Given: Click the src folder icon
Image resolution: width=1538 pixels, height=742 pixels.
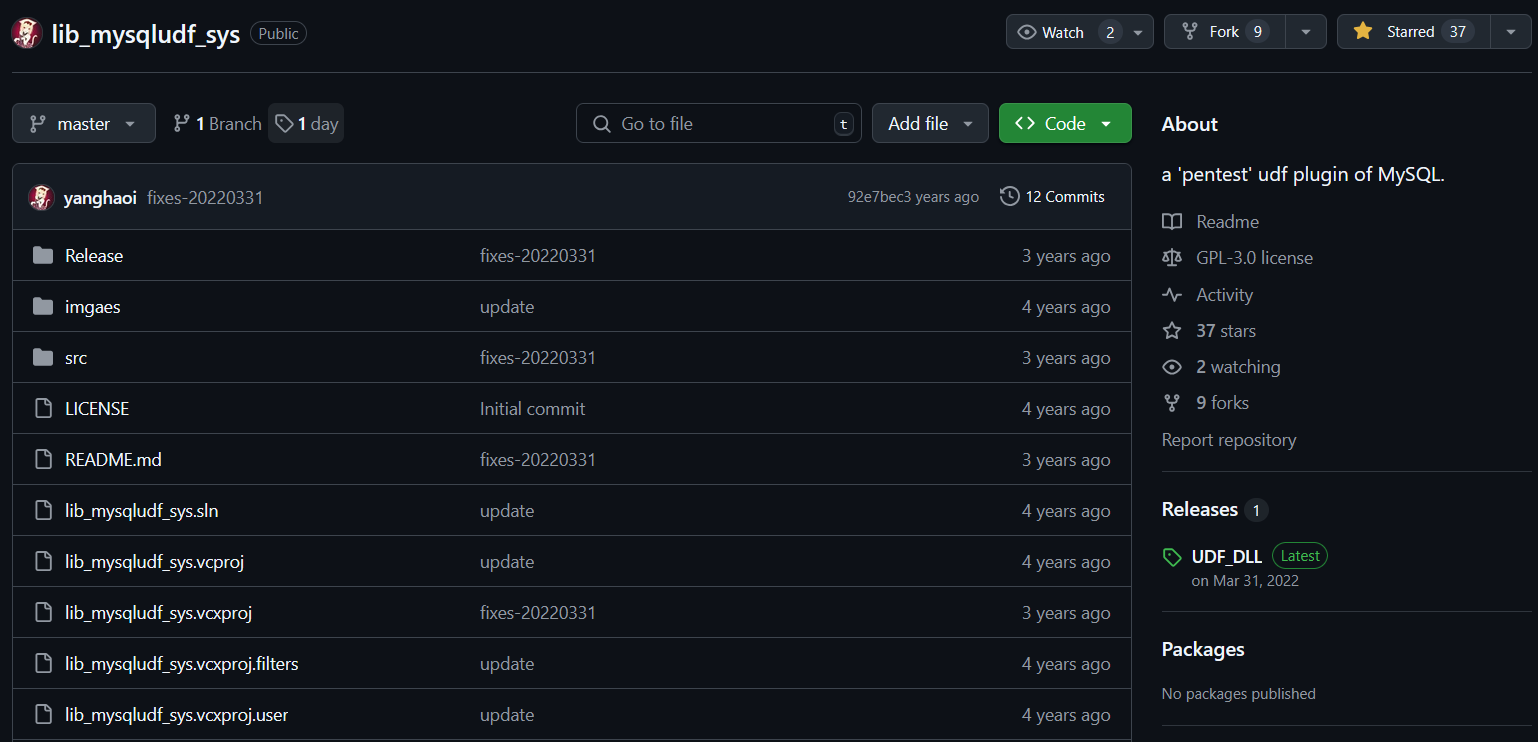Looking at the screenshot, I should pyautogui.click(x=43, y=358).
